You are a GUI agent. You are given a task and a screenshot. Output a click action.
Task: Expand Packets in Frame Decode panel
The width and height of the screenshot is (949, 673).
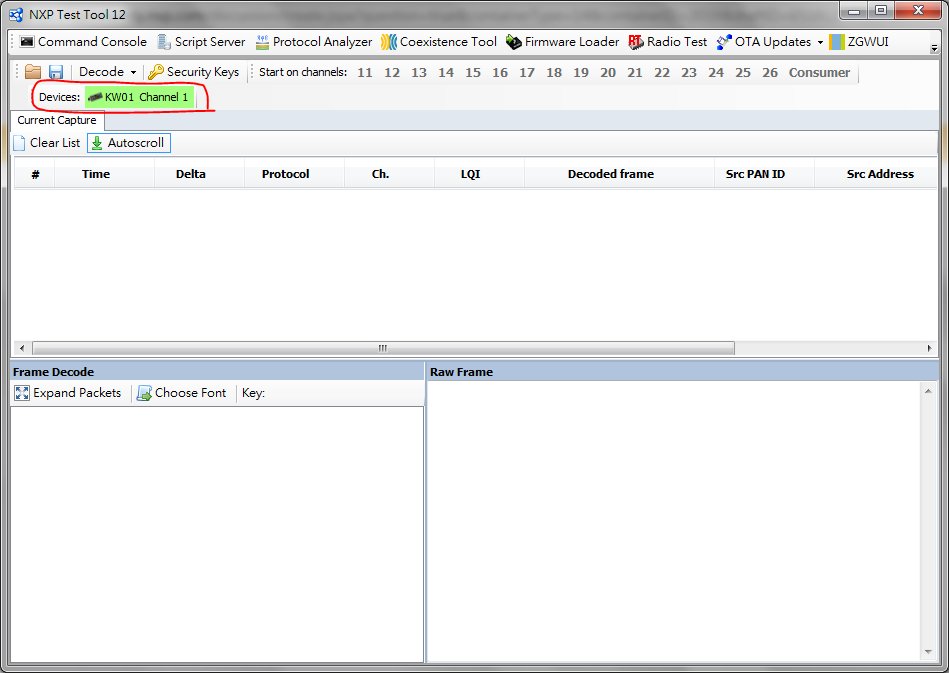[68, 393]
